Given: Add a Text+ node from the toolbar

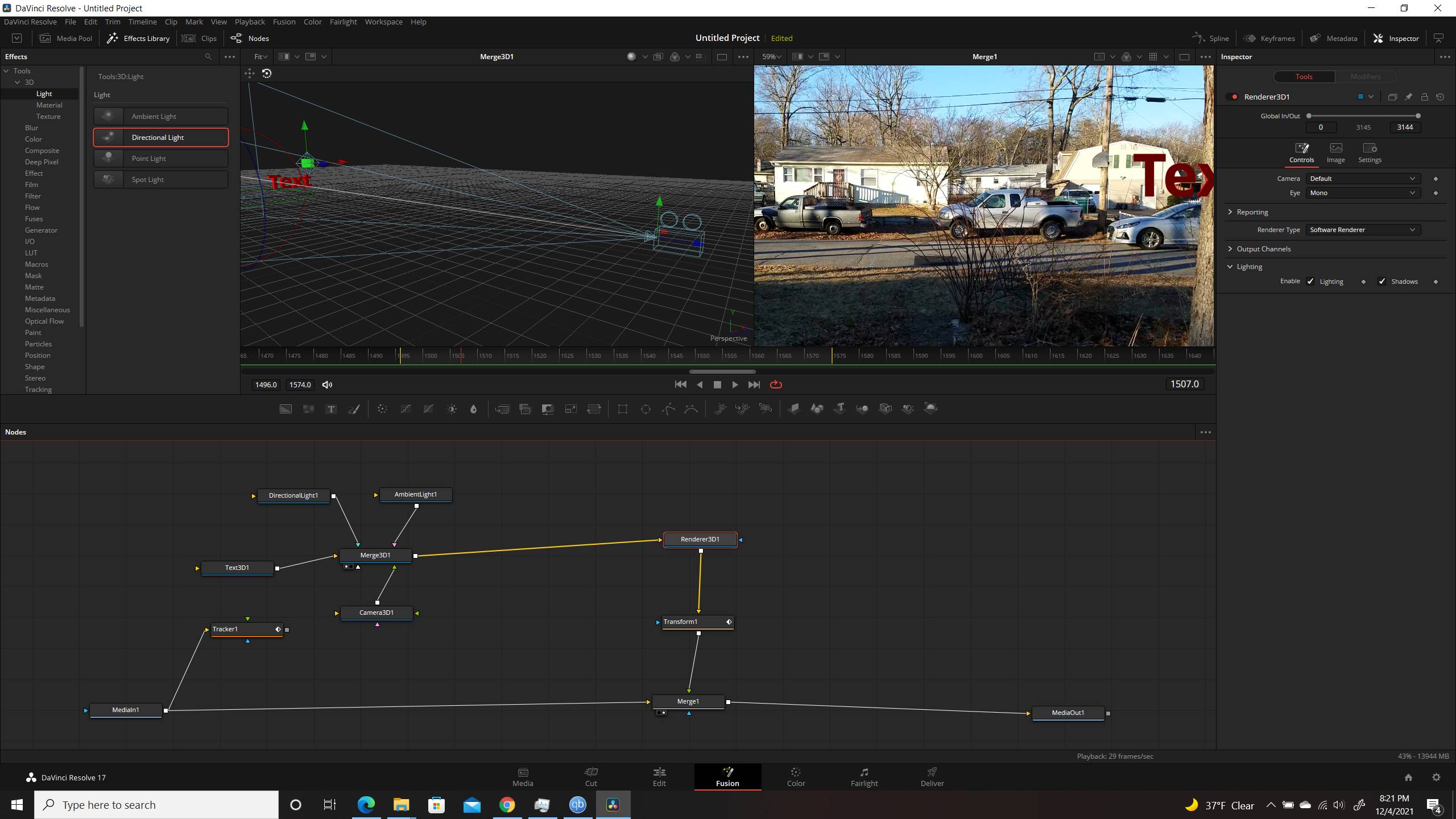Looking at the screenshot, I should pyautogui.click(x=331, y=409).
